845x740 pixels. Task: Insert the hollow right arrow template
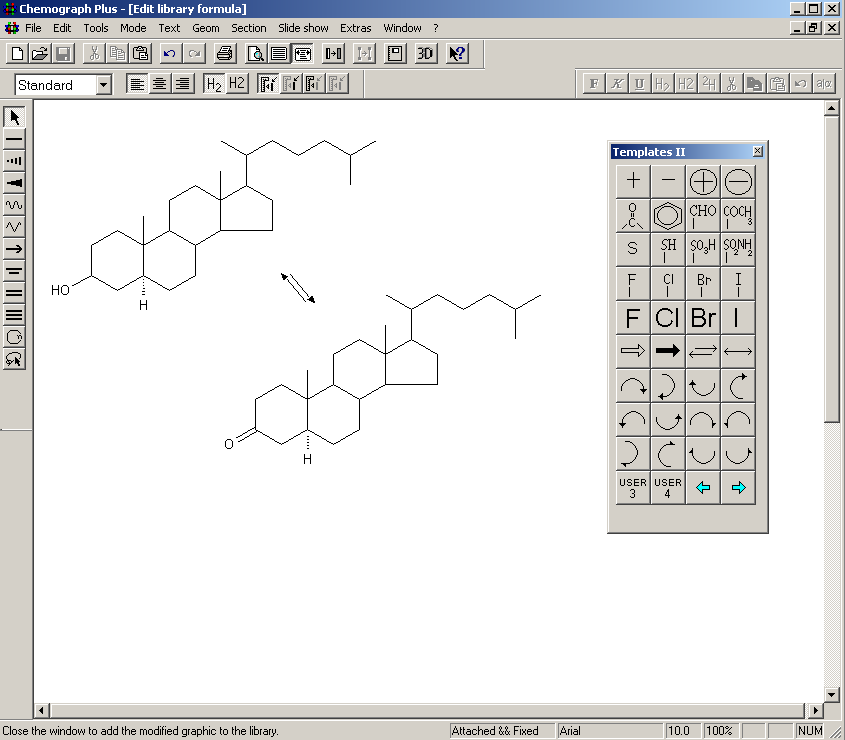point(633,351)
